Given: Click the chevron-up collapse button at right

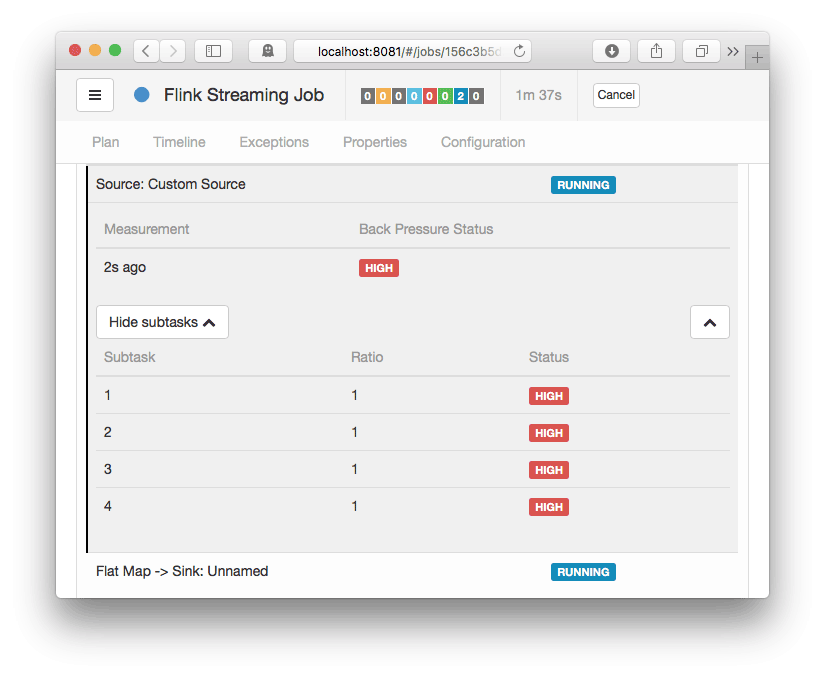Looking at the screenshot, I should tap(710, 322).
